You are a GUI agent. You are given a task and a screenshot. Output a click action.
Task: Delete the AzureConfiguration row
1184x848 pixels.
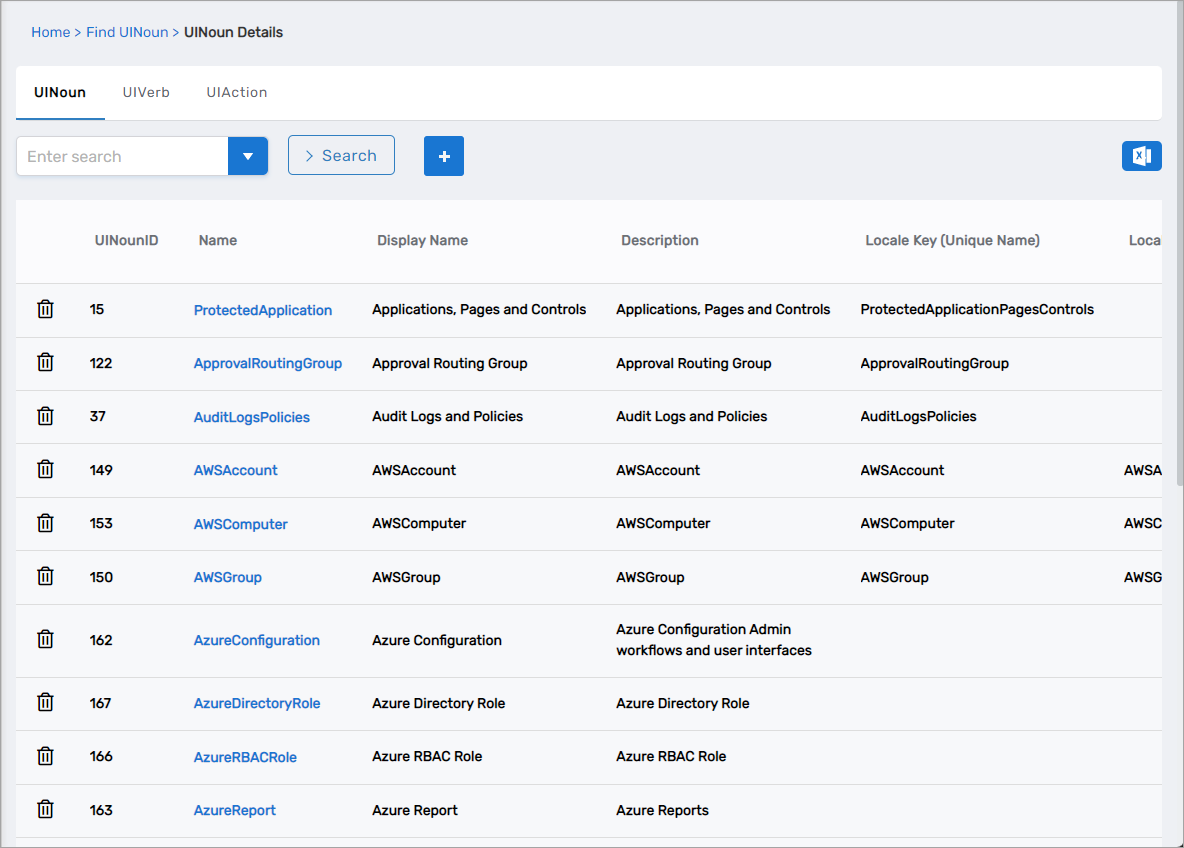click(x=45, y=640)
